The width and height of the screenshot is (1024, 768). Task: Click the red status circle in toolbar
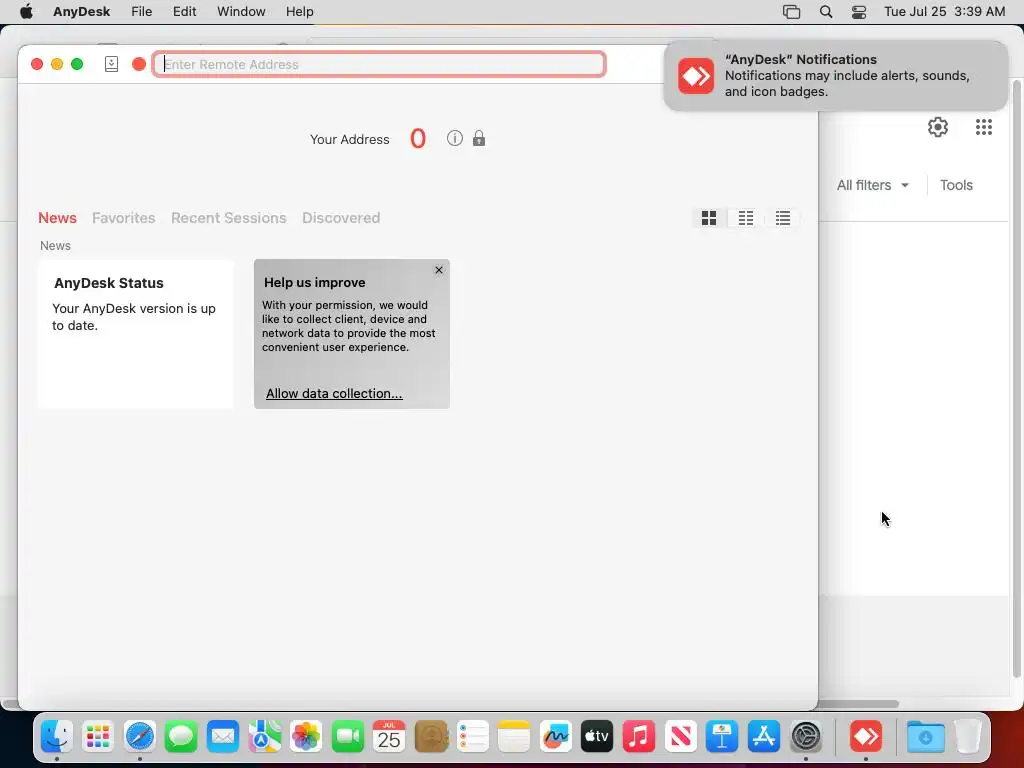click(x=138, y=64)
